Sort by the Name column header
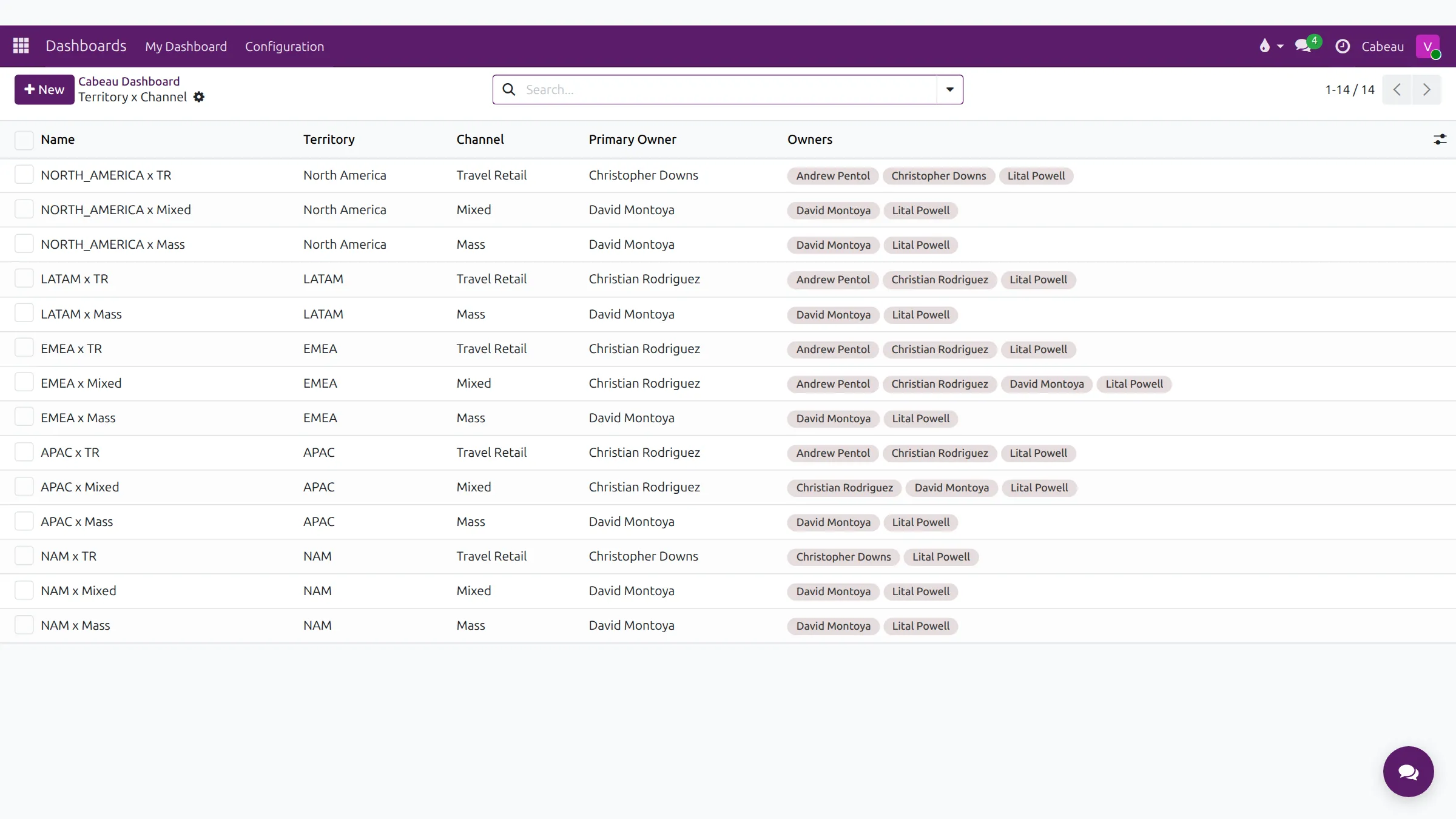Image resolution: width=1456 pixels, height=819 pixels. click(58, 140)
